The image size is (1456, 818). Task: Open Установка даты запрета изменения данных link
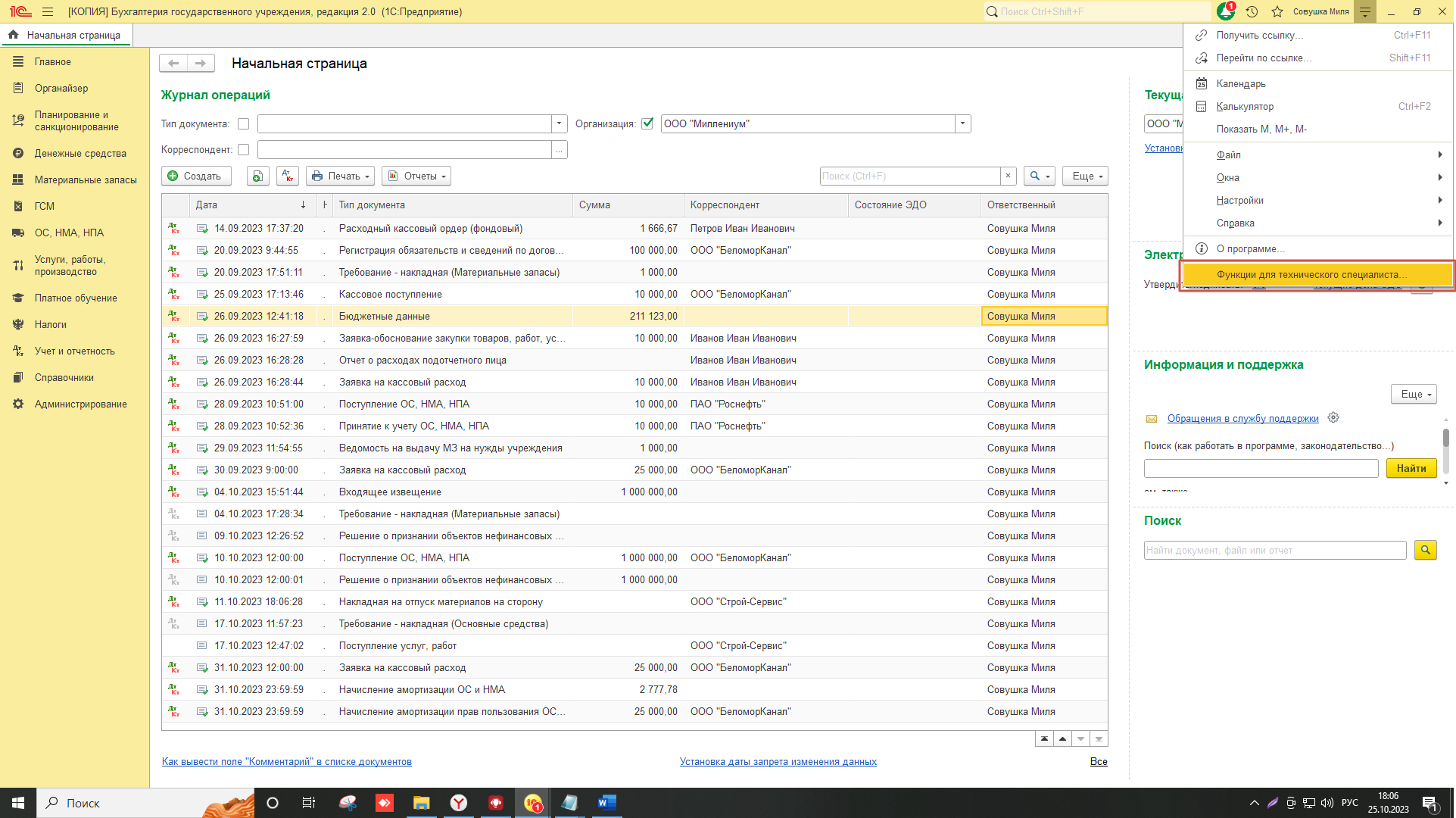(x=778, y=761)
